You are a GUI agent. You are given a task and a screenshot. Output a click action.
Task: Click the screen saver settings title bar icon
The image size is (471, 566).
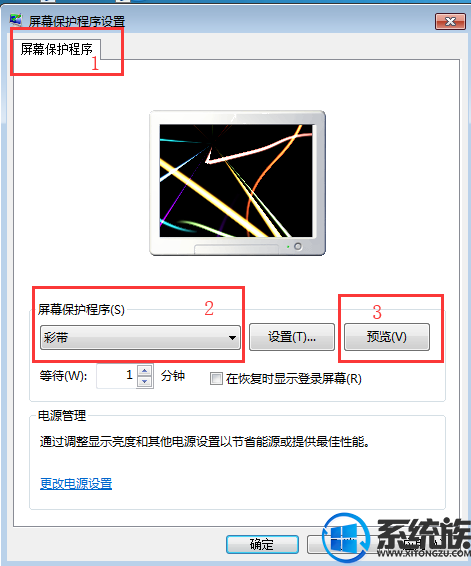pos(16,20)
